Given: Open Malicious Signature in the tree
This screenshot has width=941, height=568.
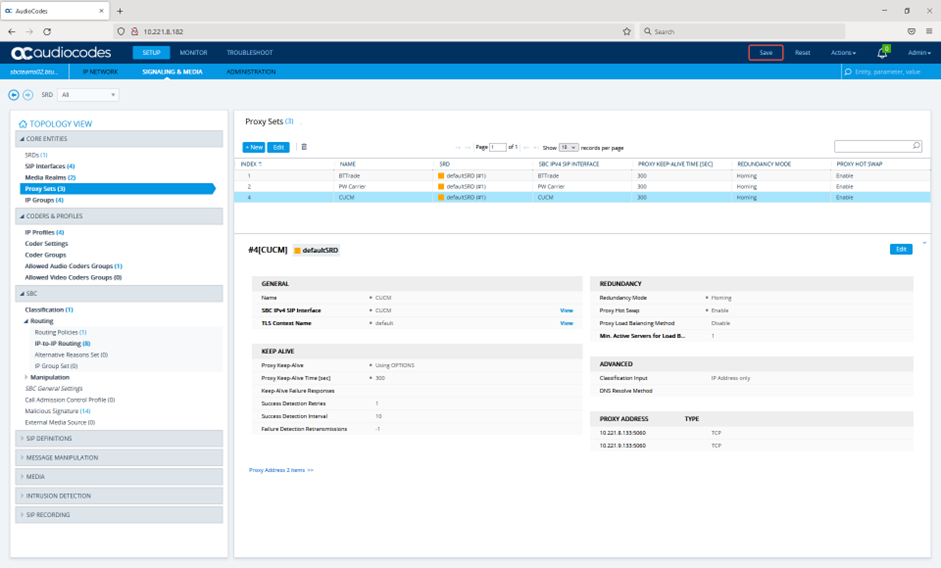Looking at the screenshot, I should pos(58,411).
